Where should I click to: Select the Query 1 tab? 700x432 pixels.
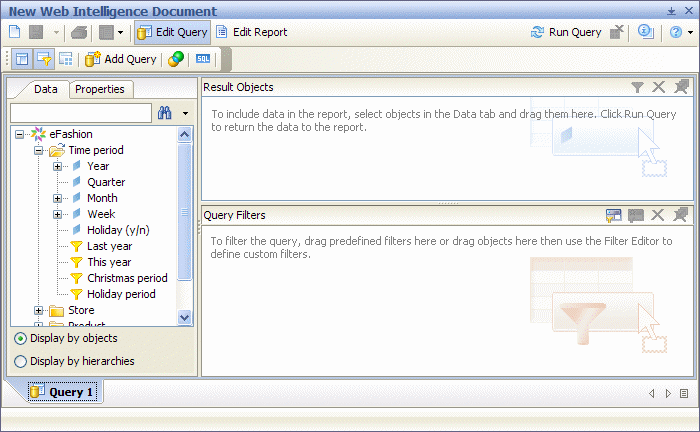[62, 392]
